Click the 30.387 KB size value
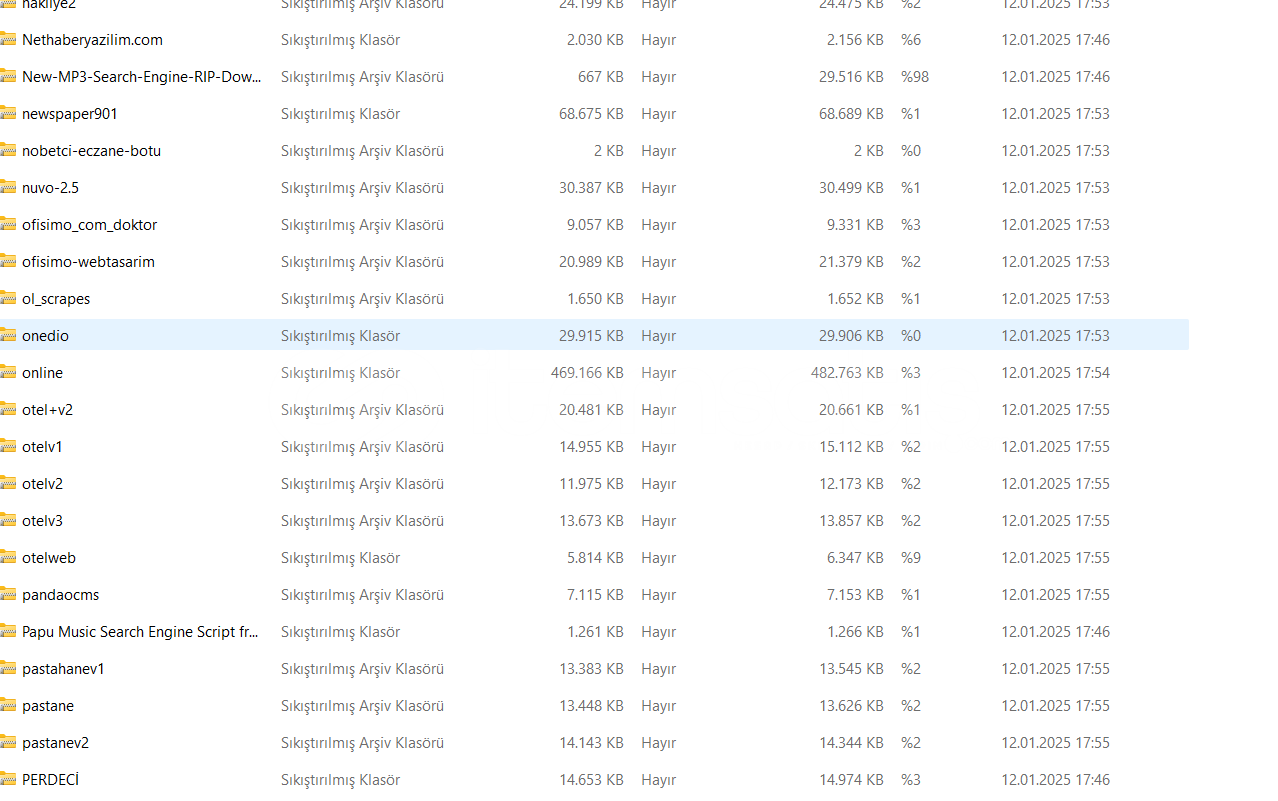Viewport: 1278px width, 801px height. click(x=591, y=188)
